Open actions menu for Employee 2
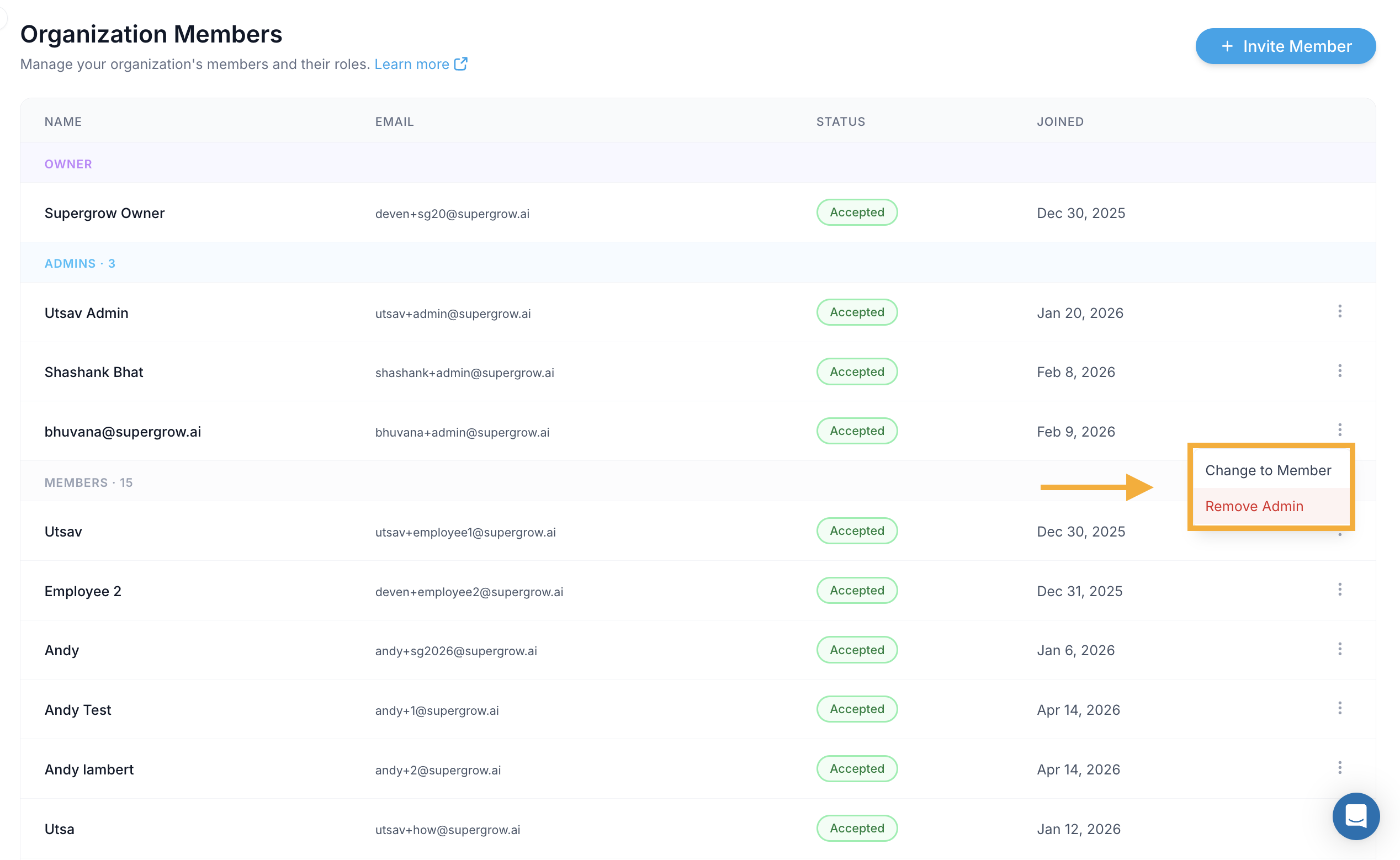This screenshot has height=860, width=1400. pyautogui.click(x=1339, y=590)
